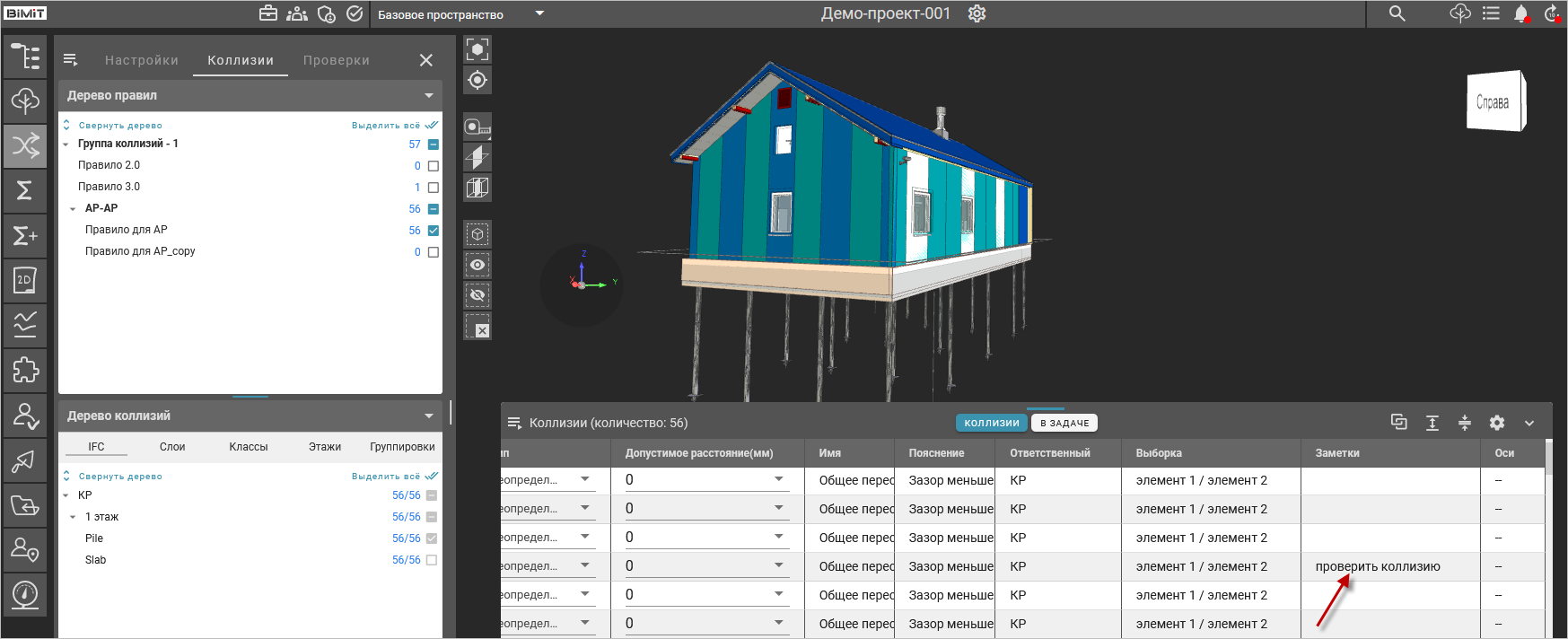Uncheck the Правило для АР checkbox
The image size is (1568, 639).
coord(434,231)
